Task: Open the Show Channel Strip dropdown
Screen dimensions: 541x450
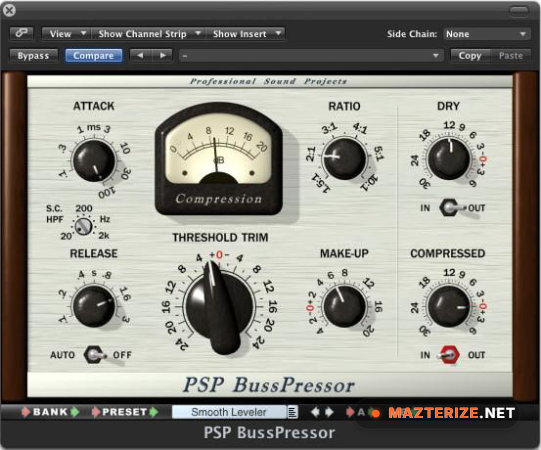Action: click(149, 34)
